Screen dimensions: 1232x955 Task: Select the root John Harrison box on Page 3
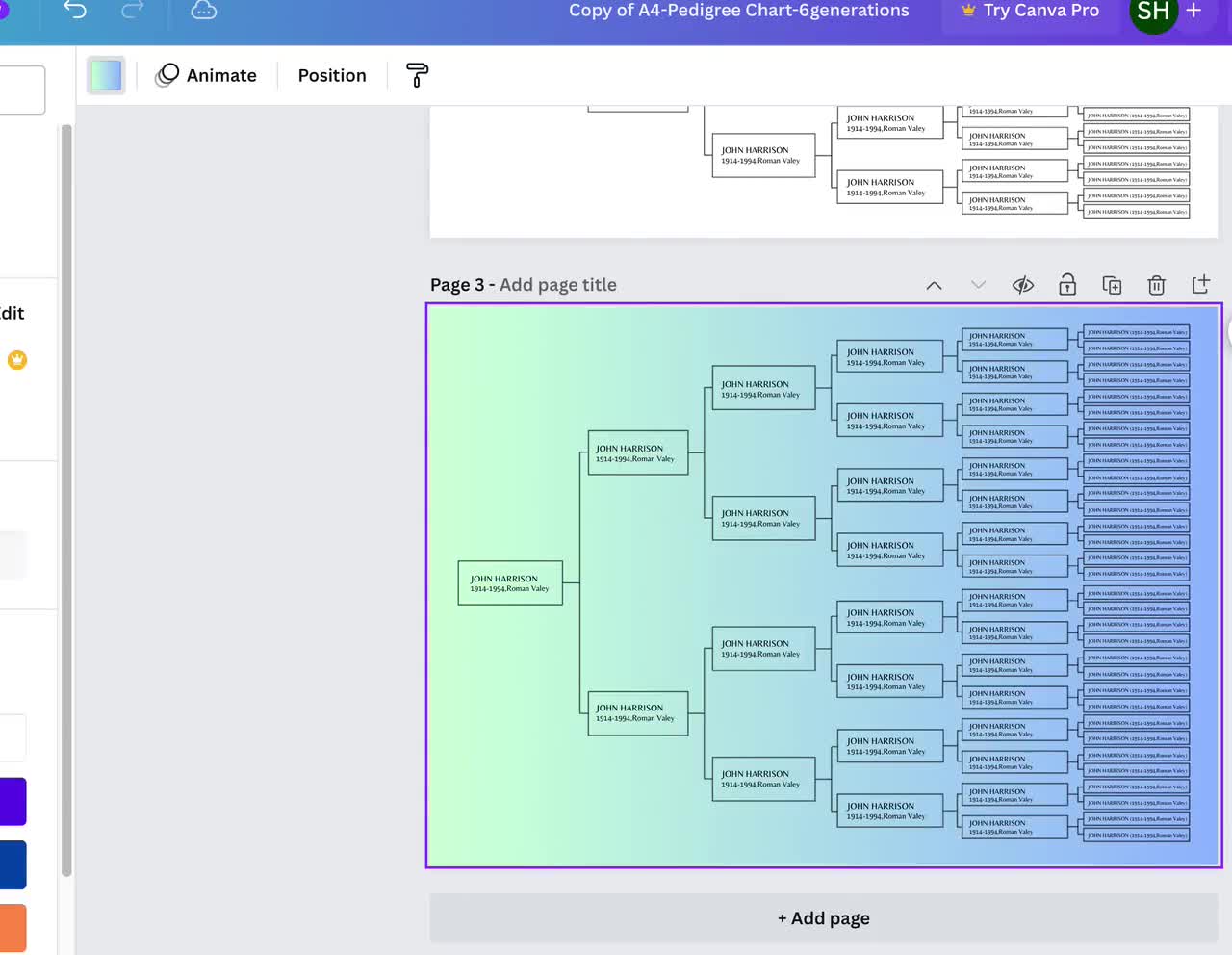click(x=510, y=583)
